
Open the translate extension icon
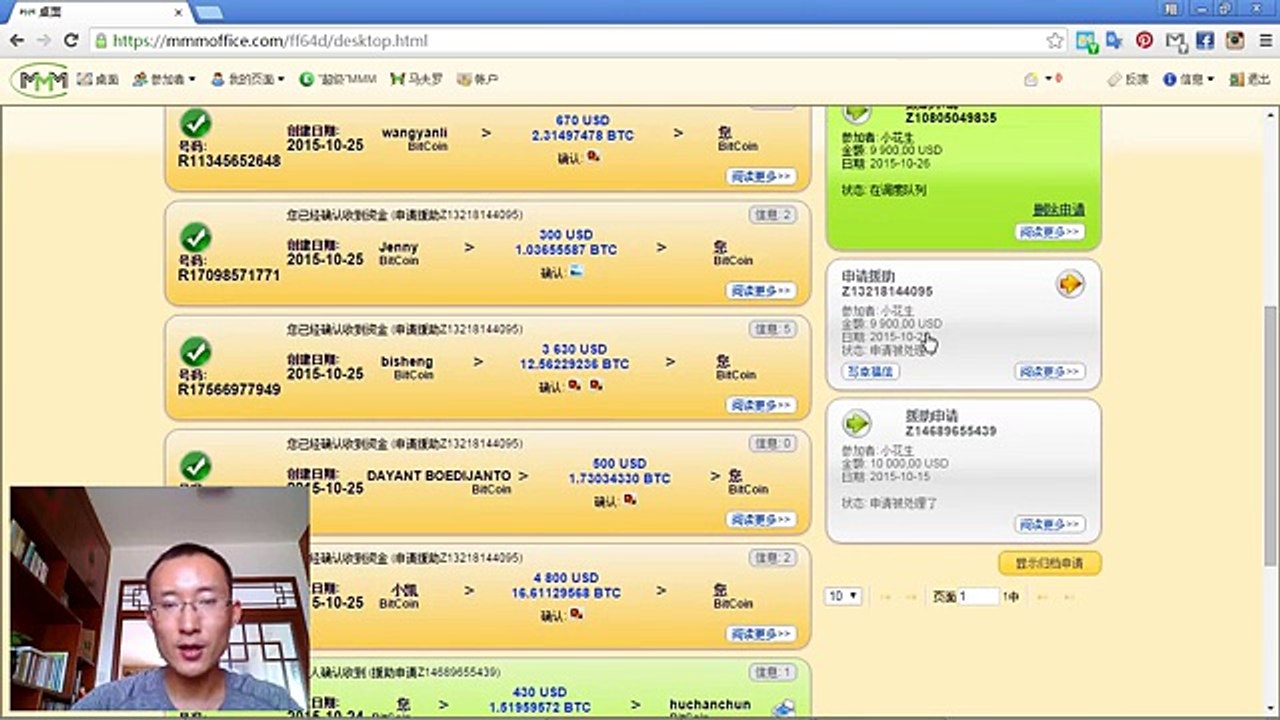1115,41
